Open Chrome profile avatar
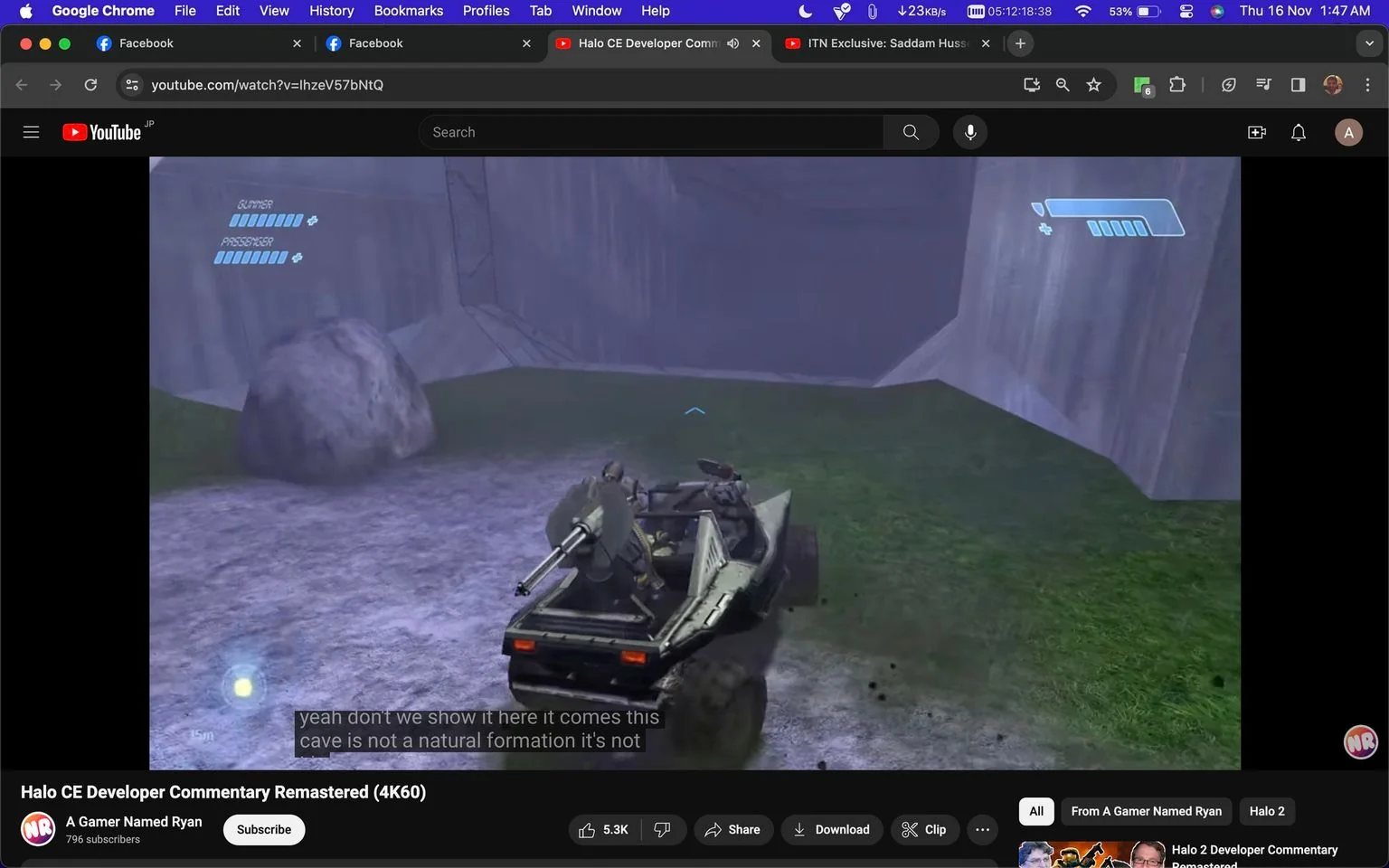The height and width of the screenshot is (868, 1389). click(1332, 85)
